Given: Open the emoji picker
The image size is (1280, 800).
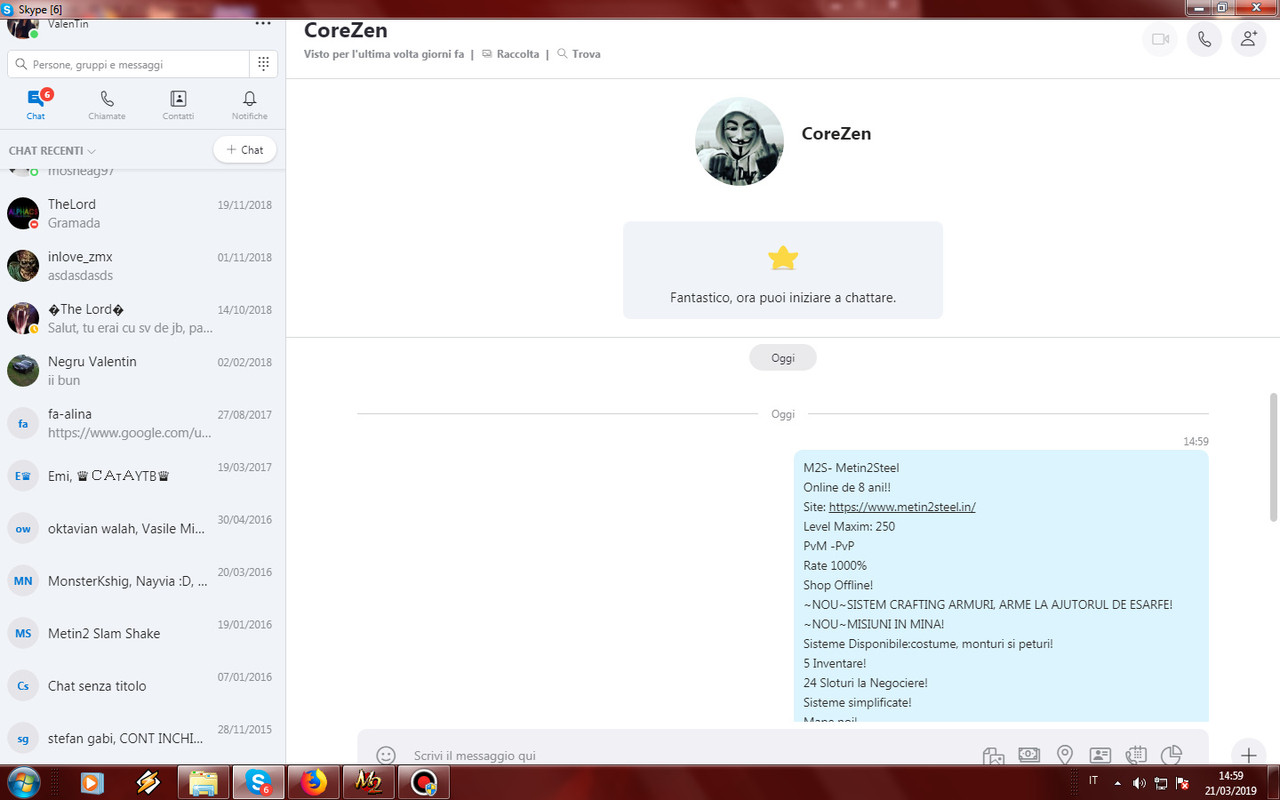Looking at the screenshot, I should click(x=386, y=756).
